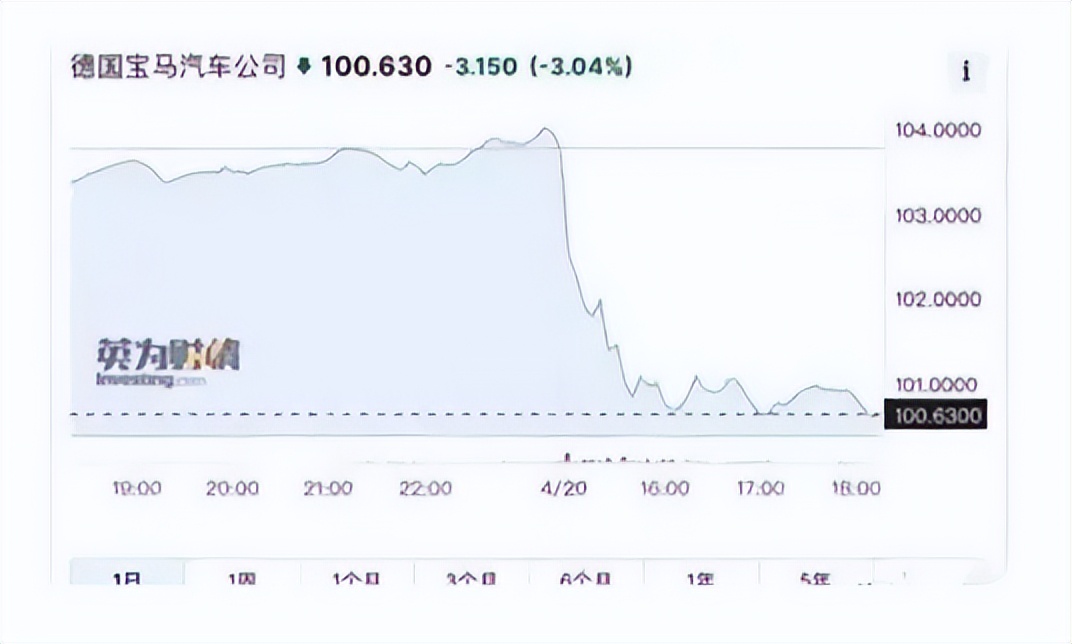Click the 德国宝马汽车公司 stock title
The height and width of the screenshot is (644, 1072).
[x=178, y=68]
